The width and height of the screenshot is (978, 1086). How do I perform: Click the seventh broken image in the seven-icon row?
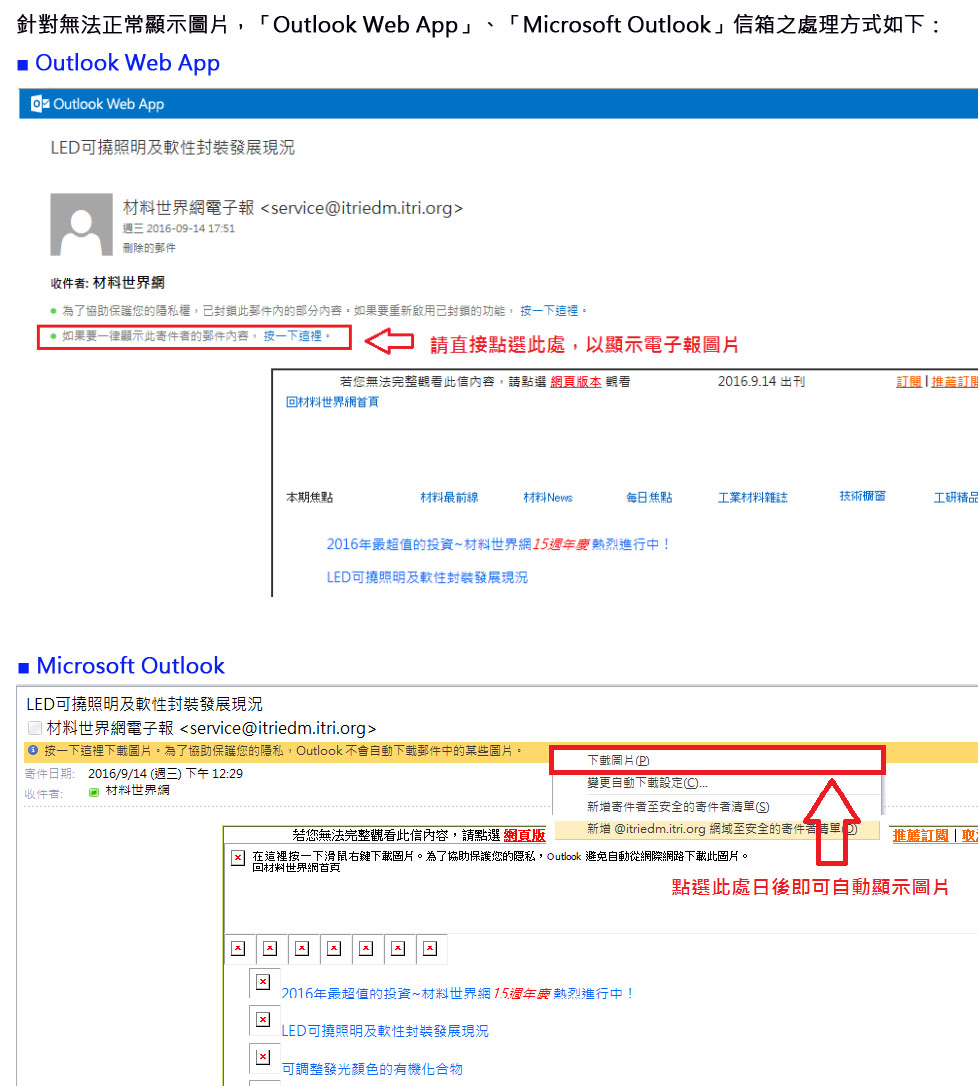(430, 949)
